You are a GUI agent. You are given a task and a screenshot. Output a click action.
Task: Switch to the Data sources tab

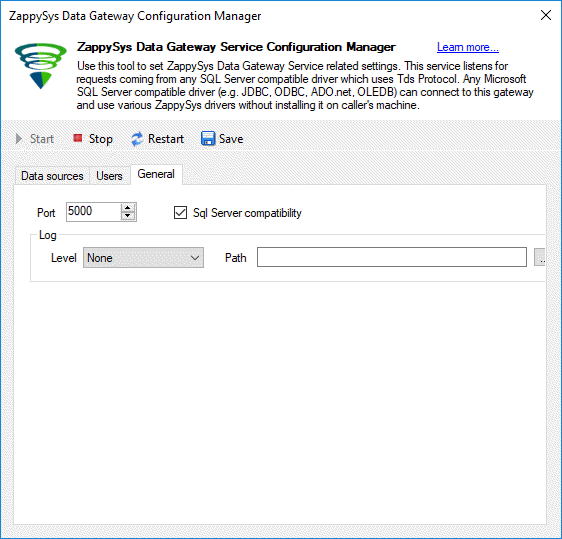click(52, 176)
